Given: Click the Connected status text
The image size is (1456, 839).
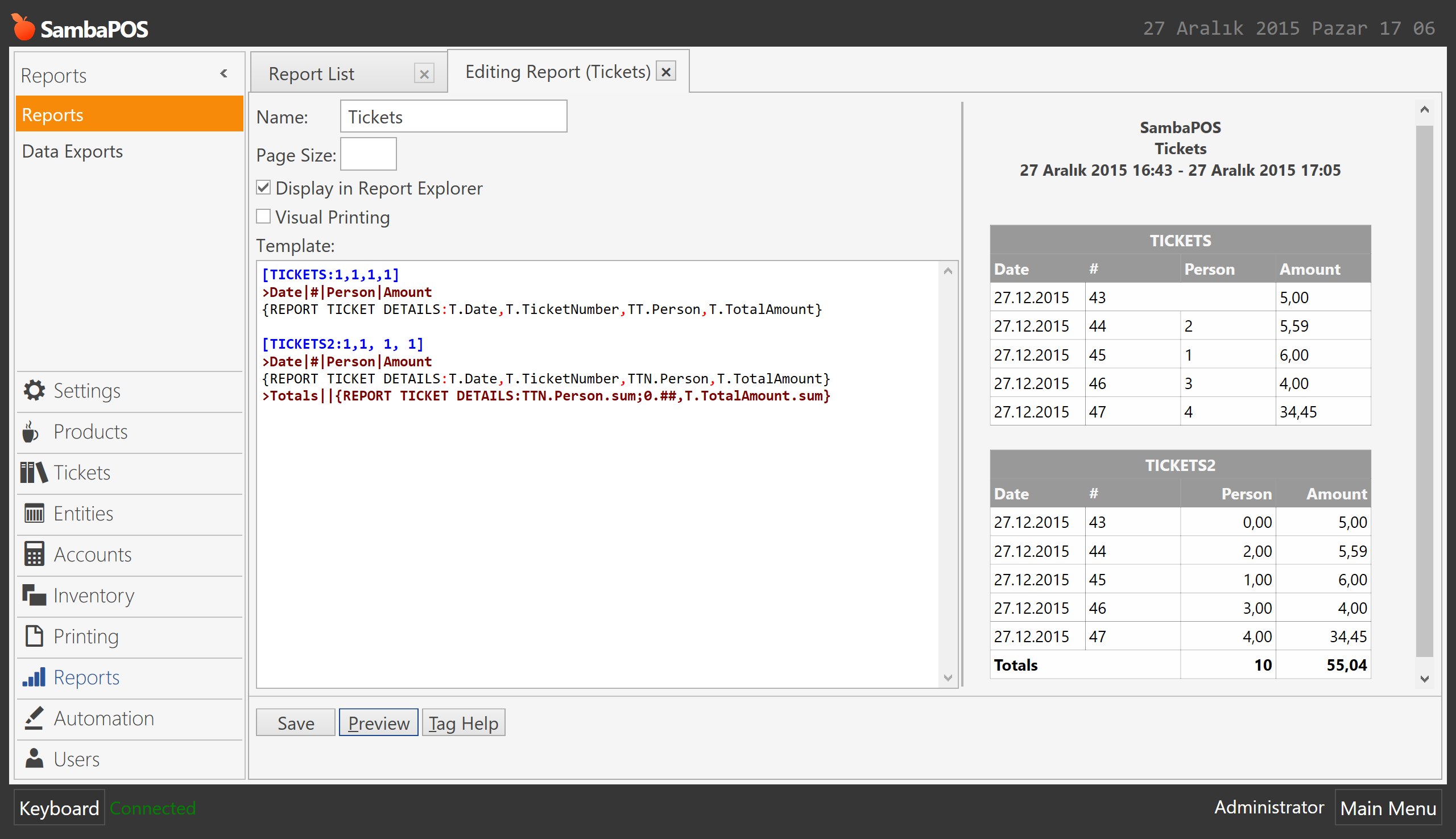Looking at the screenshot, I should coord(152,807).
